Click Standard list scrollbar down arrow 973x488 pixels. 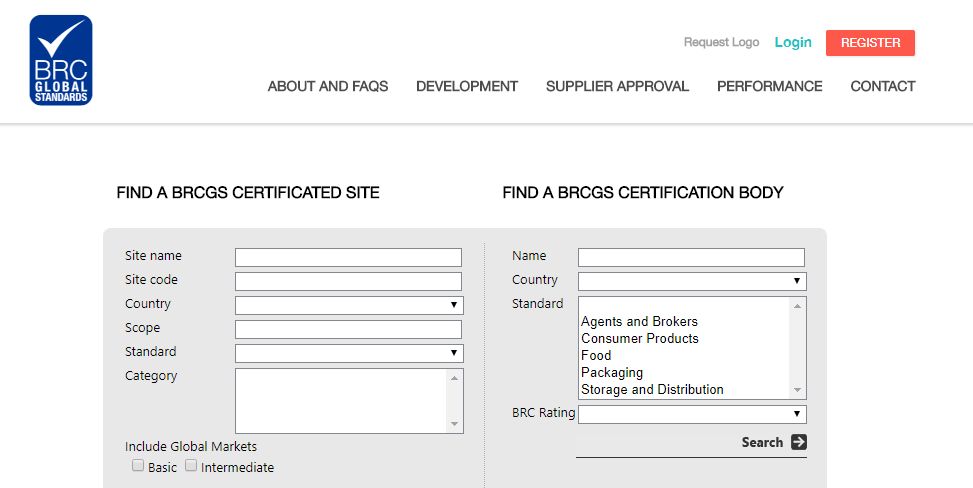[x=797, y=390]
